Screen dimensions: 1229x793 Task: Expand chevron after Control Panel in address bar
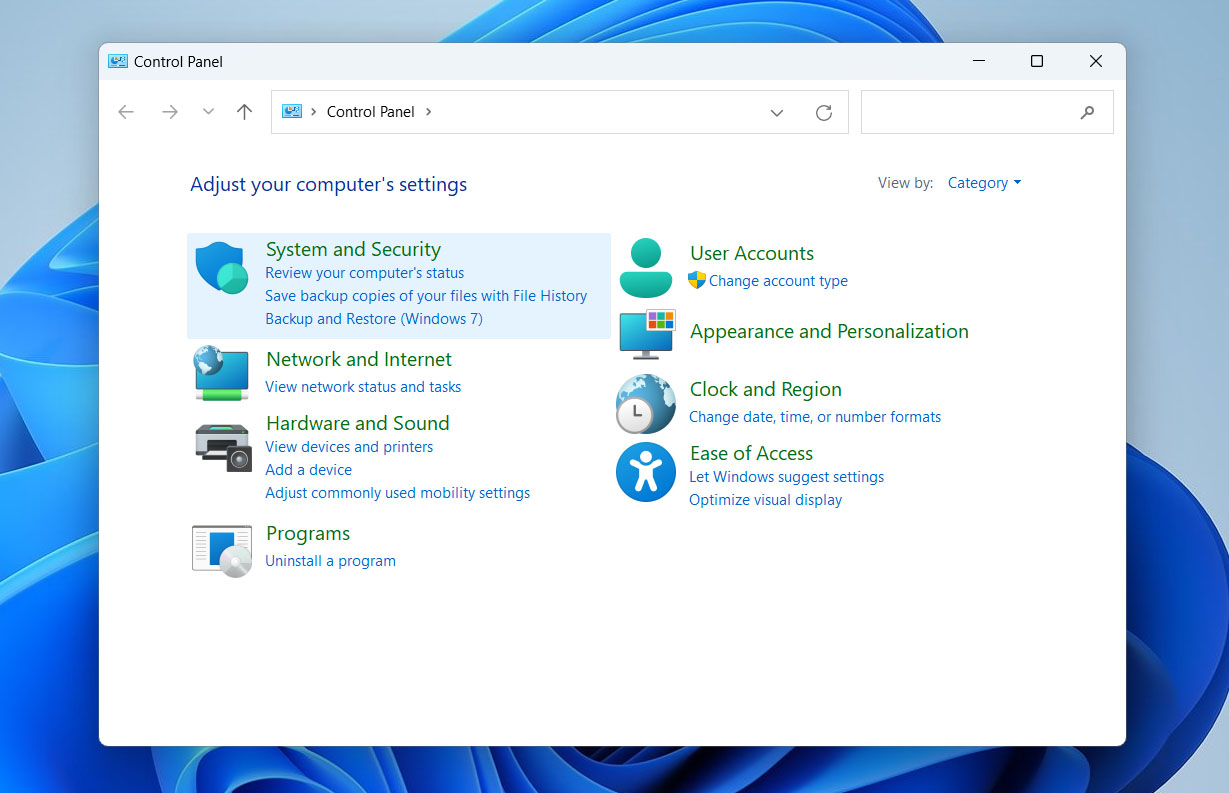click(x=429, y=112)
